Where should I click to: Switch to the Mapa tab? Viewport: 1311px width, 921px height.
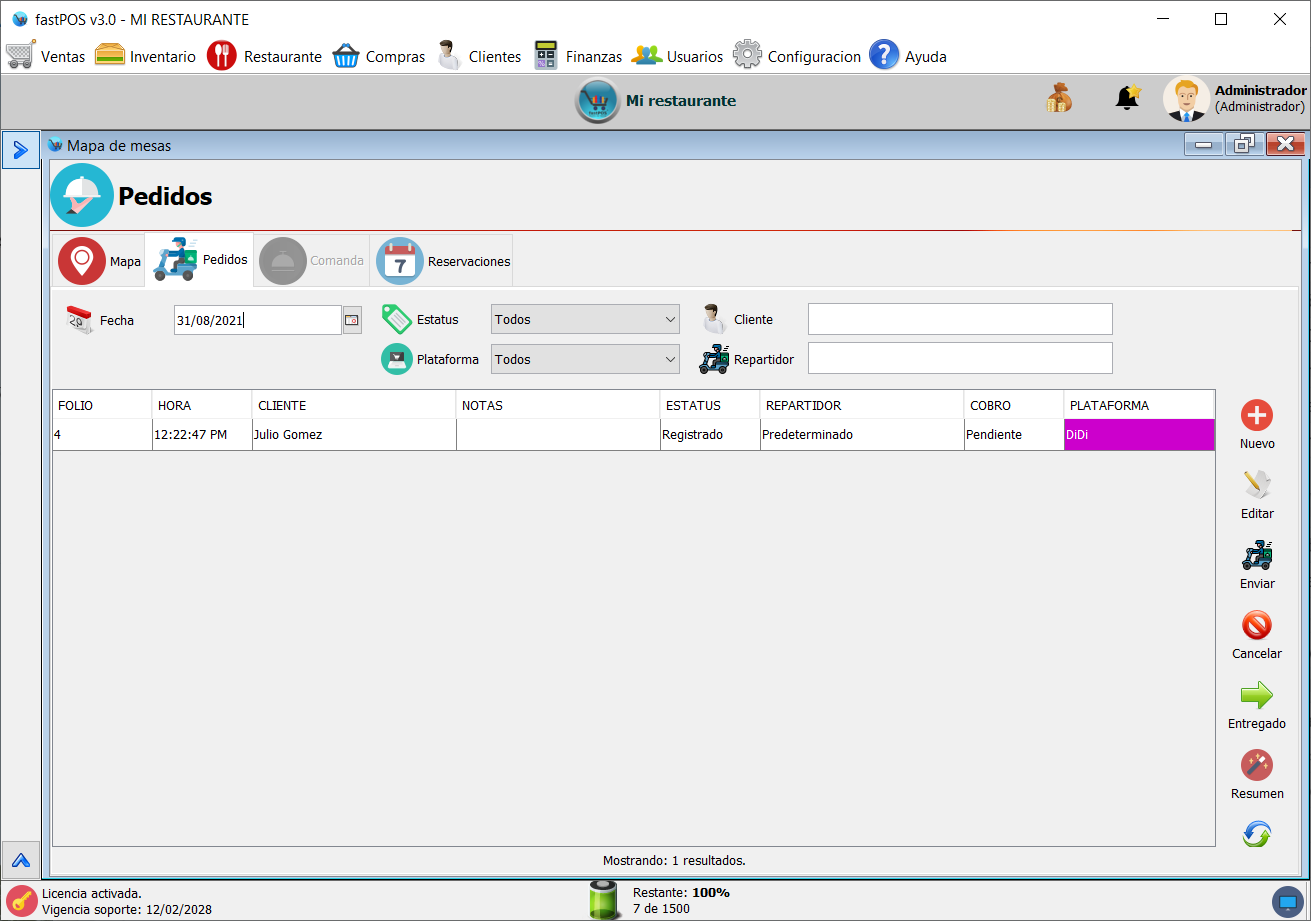tap(99, 261)
